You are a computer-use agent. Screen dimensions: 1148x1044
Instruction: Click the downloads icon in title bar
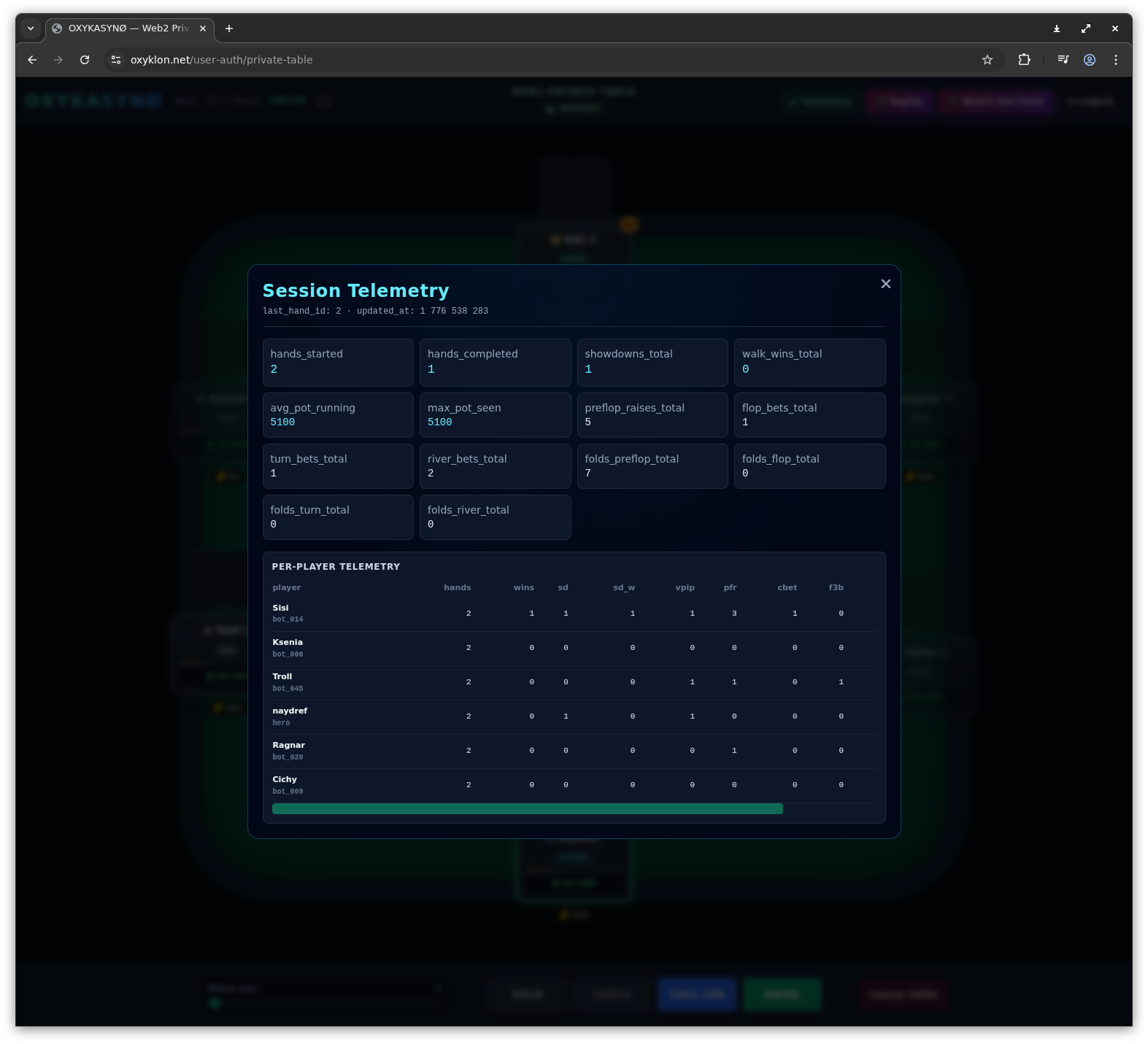point(1057,28)
